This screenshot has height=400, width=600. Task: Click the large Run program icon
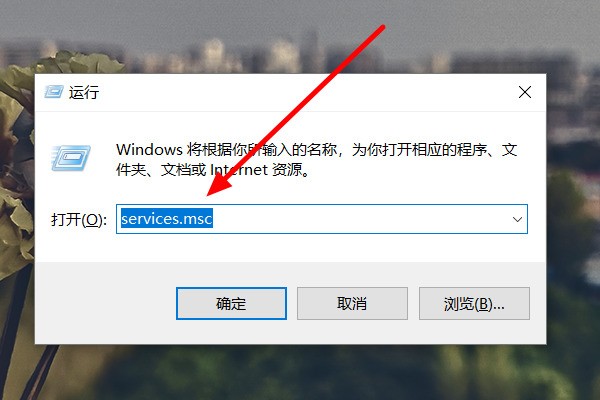click(71, 158)
